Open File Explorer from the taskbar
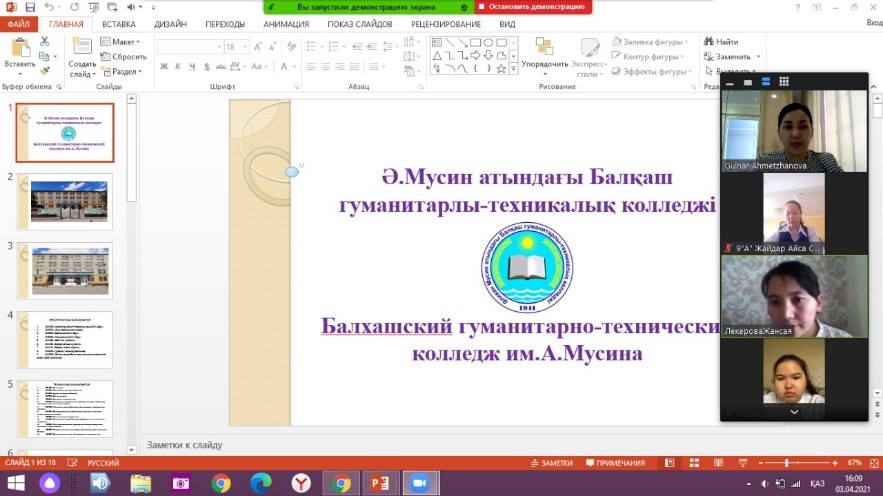883x496 pixels. 140,483
